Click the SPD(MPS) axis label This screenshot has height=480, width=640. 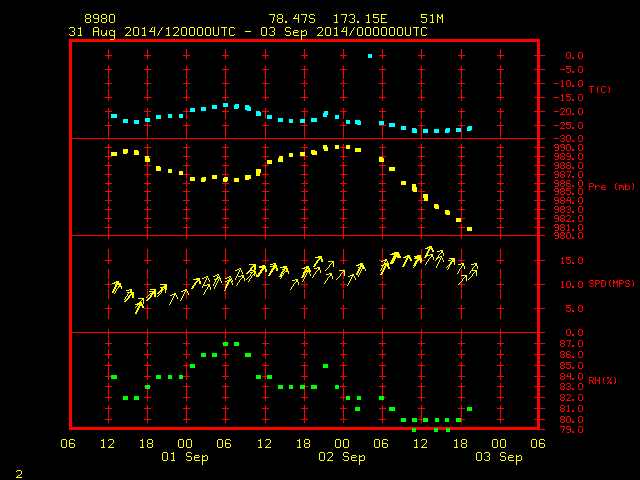(611, 283)
